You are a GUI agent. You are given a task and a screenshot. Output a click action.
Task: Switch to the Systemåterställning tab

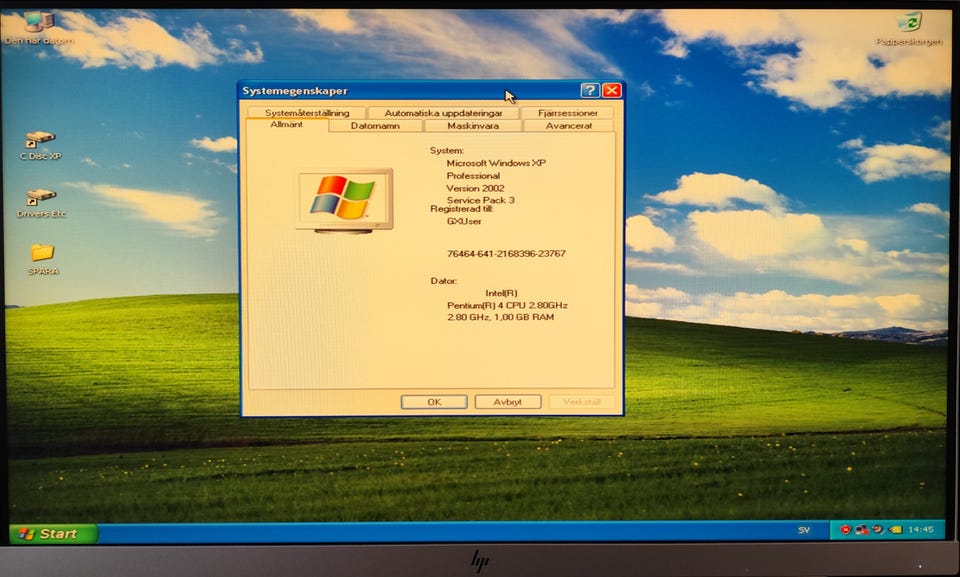click(x=307, y=113)
